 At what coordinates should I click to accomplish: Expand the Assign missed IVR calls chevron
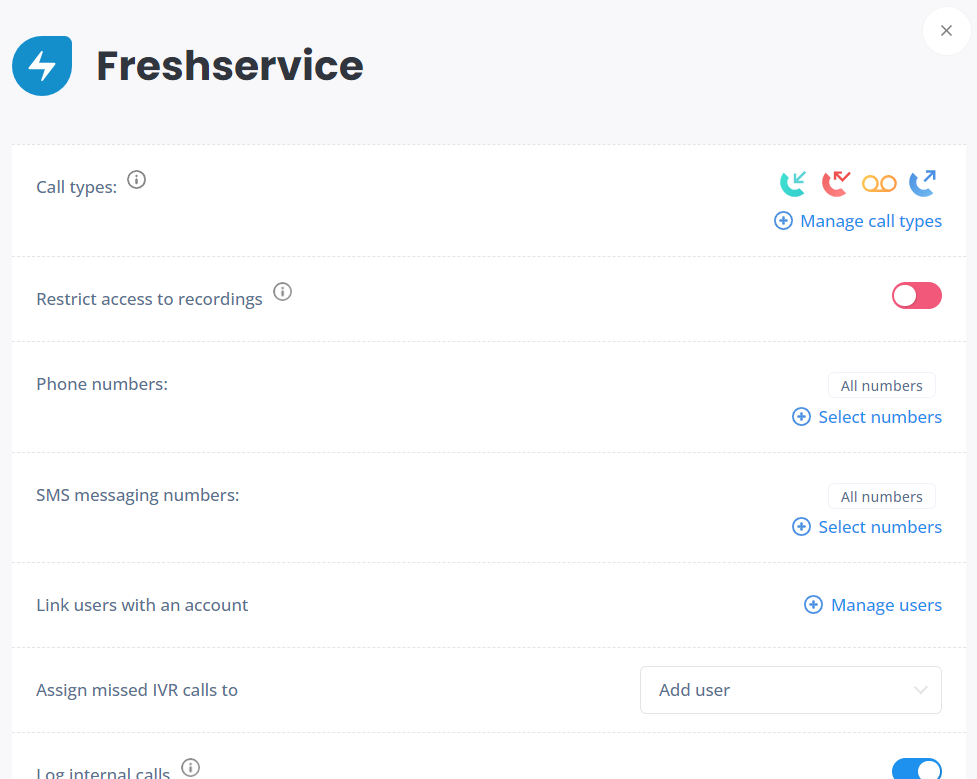point(920,690)
